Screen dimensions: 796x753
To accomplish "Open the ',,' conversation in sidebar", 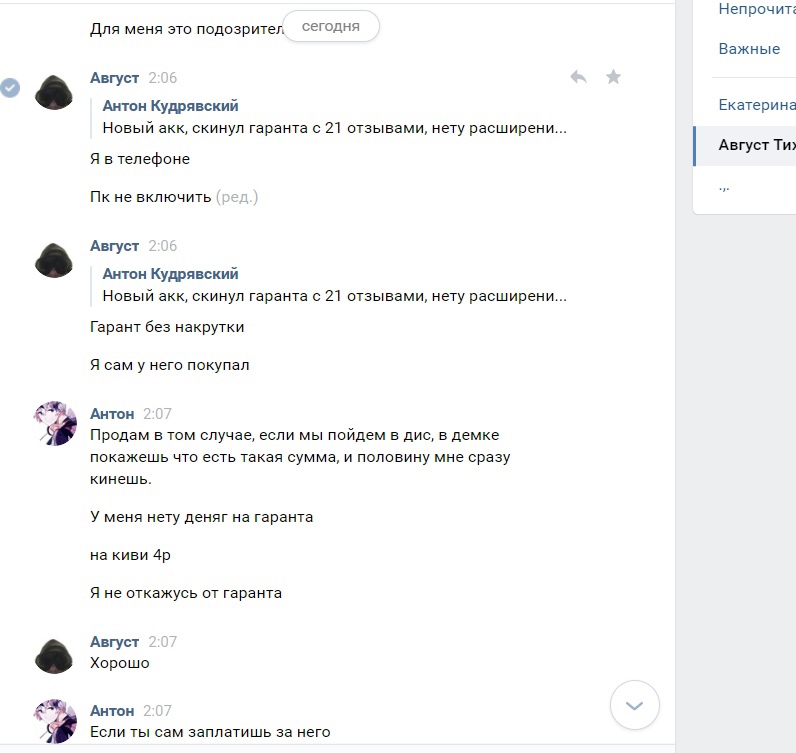I will coord(724,186).
